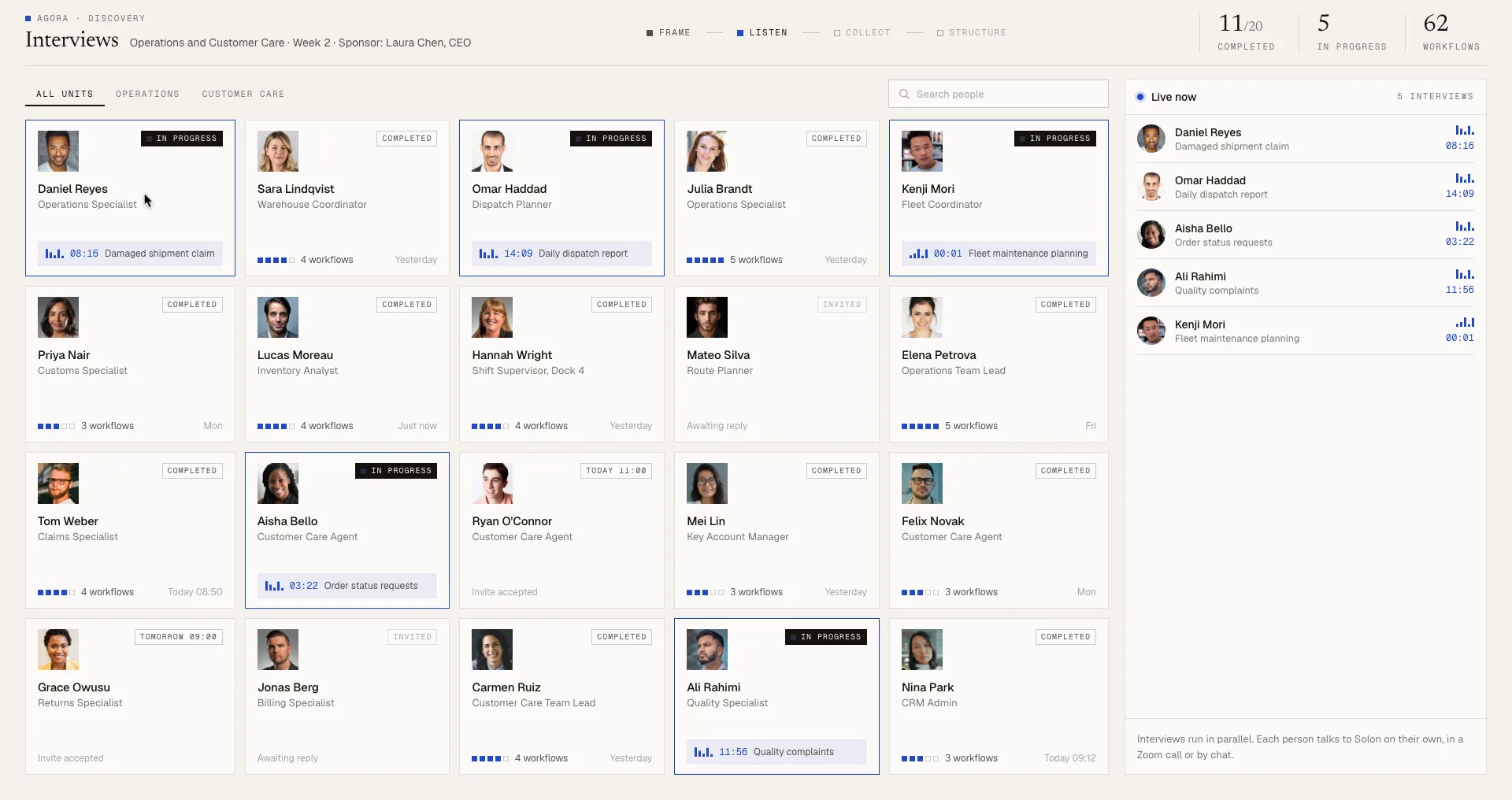Click audio bars icon on Daniel Reyes card

tap(54, 254)
